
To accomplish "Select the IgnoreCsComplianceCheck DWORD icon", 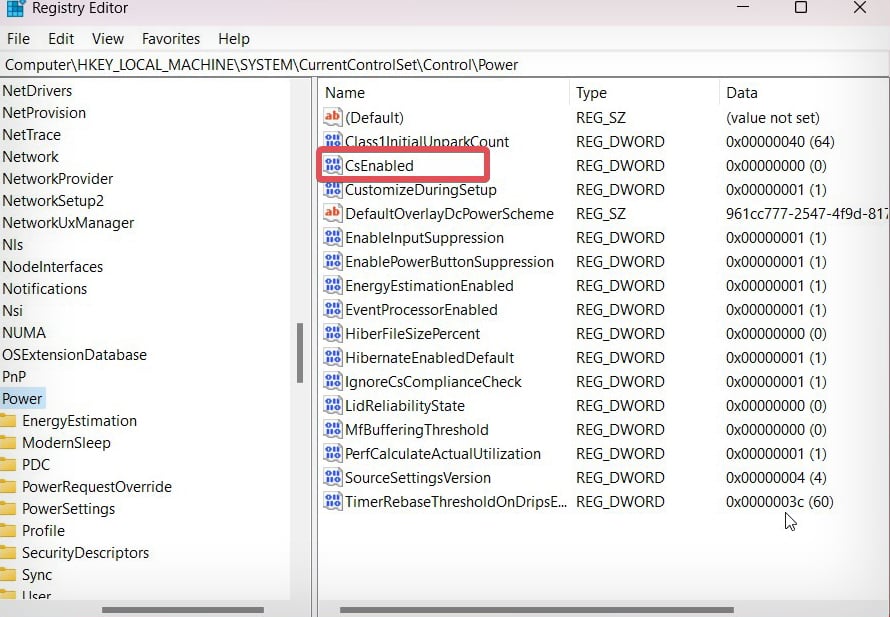I will coord(333,381).
